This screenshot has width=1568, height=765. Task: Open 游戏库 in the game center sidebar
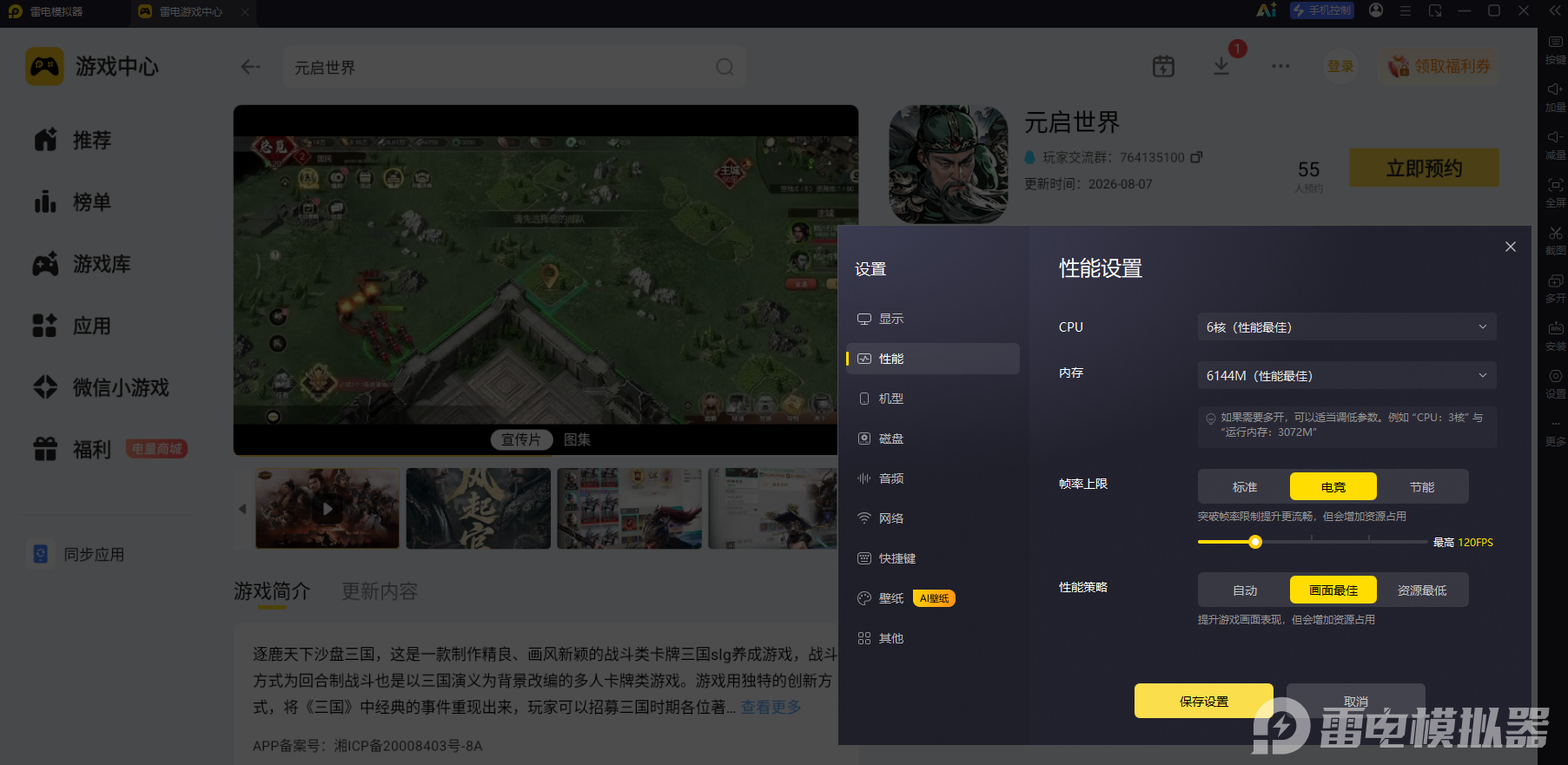coord(82,264)
